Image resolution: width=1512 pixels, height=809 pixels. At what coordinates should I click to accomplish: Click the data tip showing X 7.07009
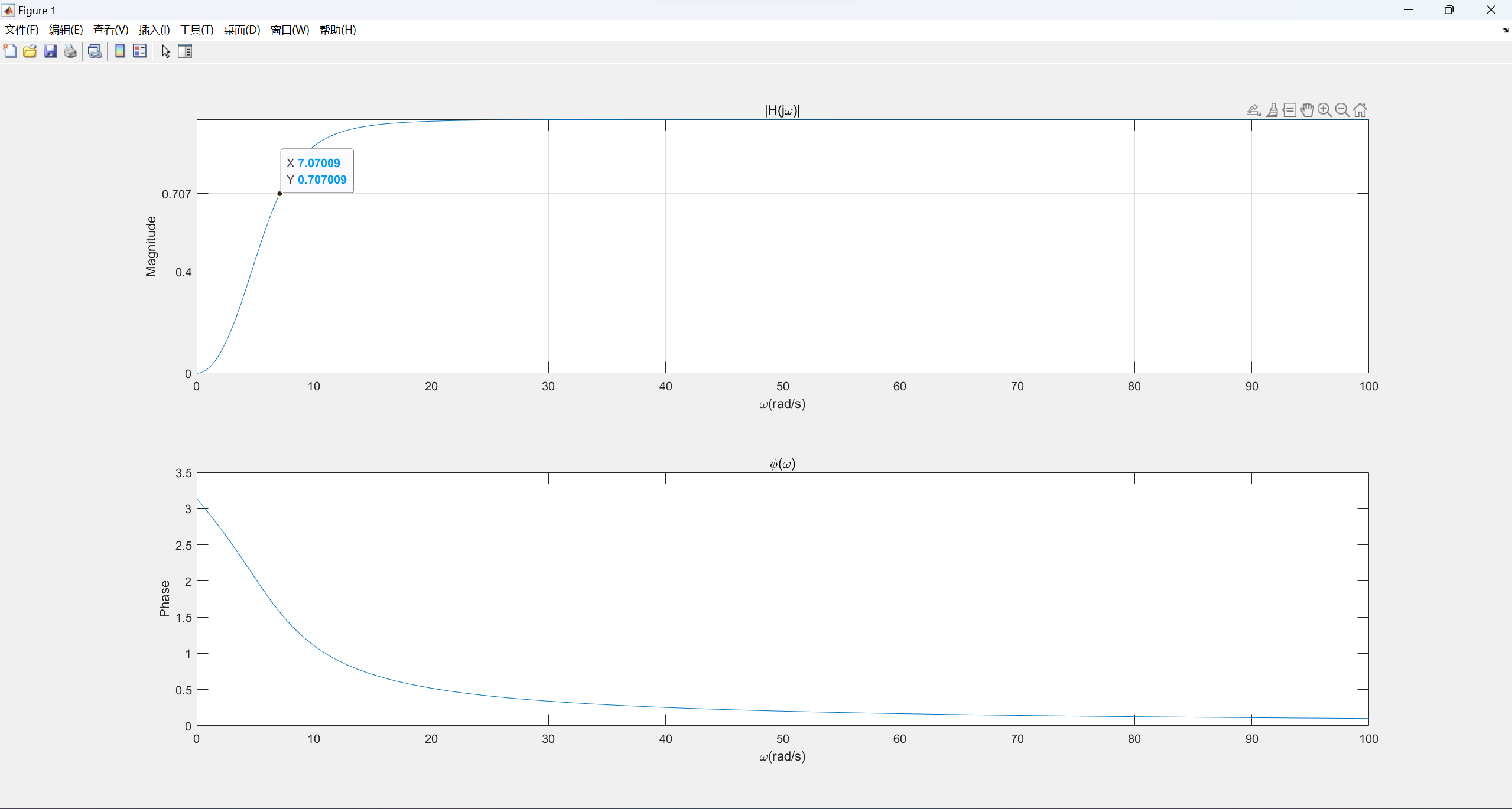pos(317,171)
